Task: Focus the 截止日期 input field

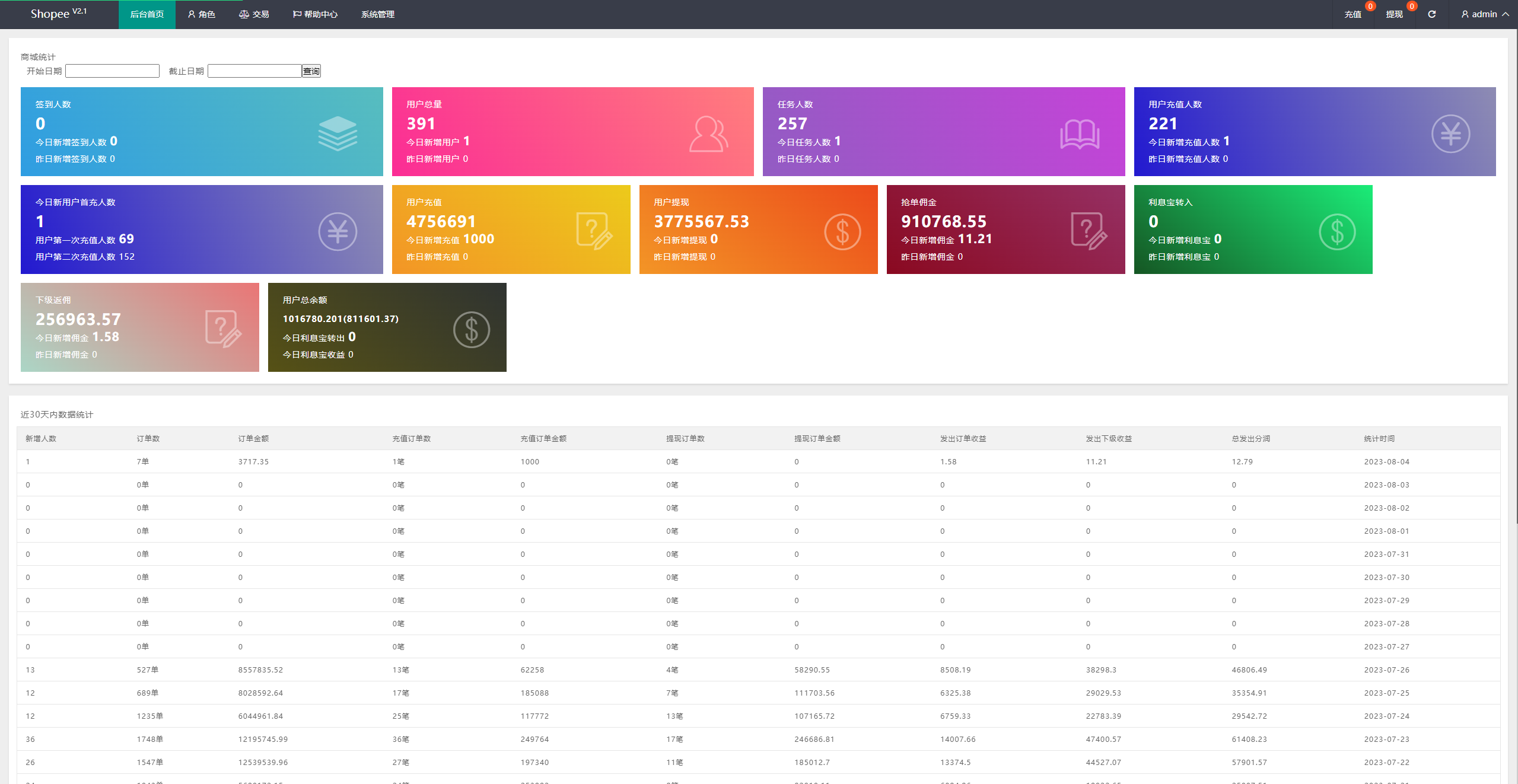Action: [x=254, y=71]
